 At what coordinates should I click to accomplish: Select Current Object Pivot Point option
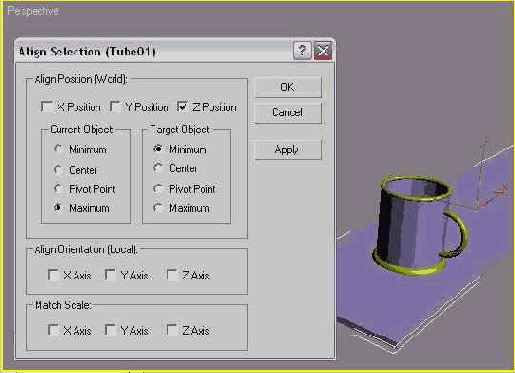tap(58, 189)
